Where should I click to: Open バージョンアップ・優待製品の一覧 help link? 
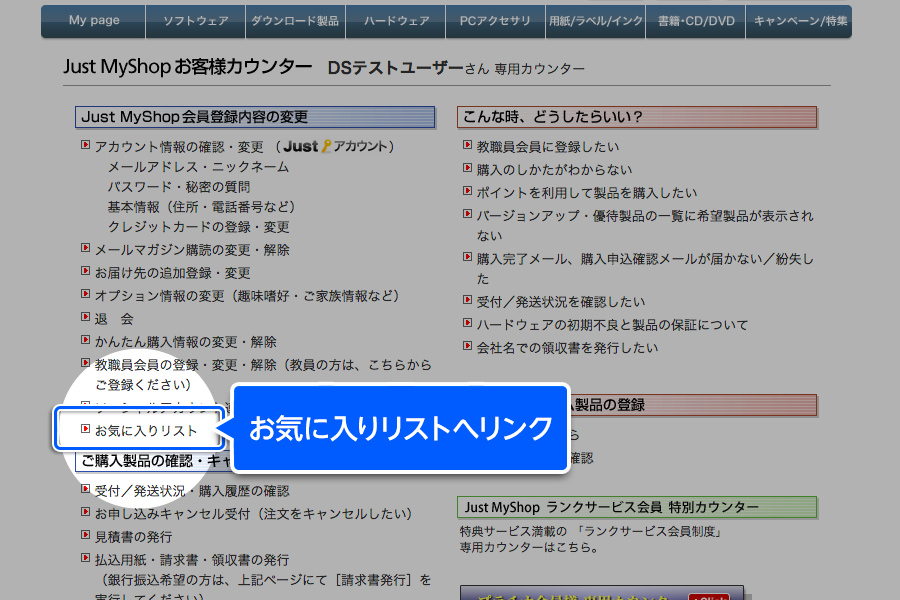pos(645,226)
